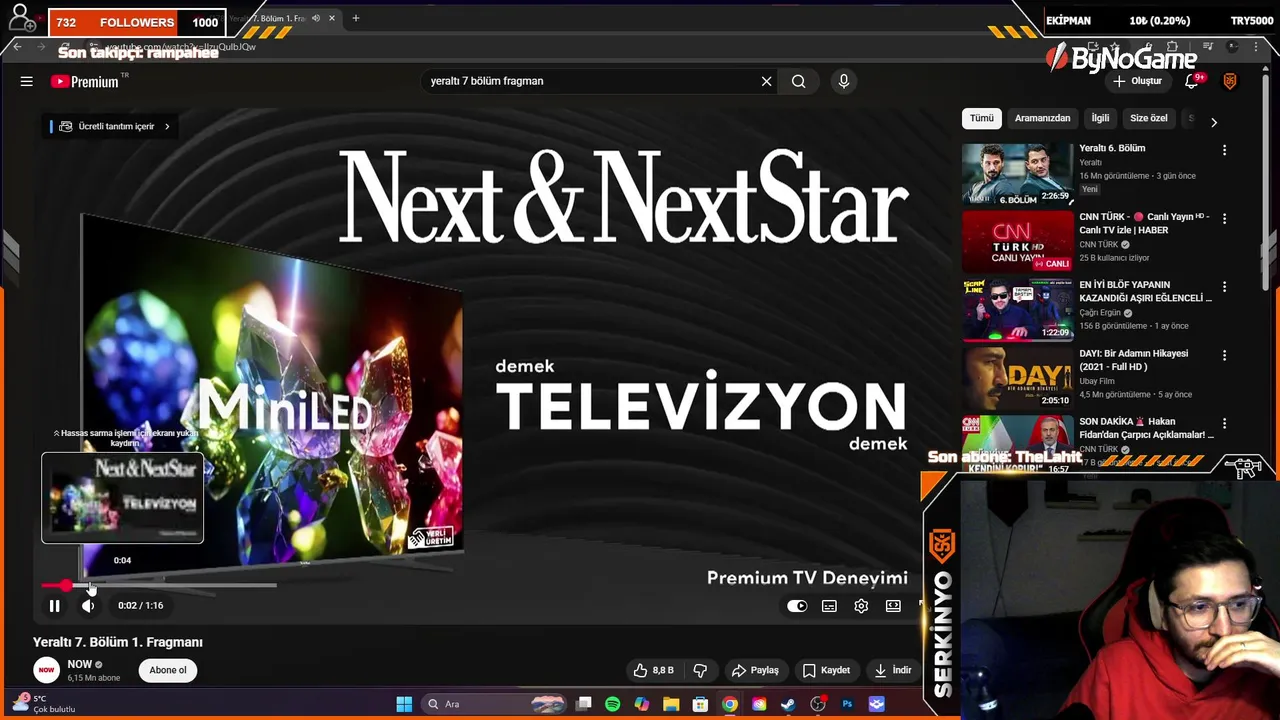The width and height of the screenshot is (1280, 720).
Task: Click the 'Yeraltı 7. Bölüm 1. Fragmanı' title
Action: coord(118,642)
